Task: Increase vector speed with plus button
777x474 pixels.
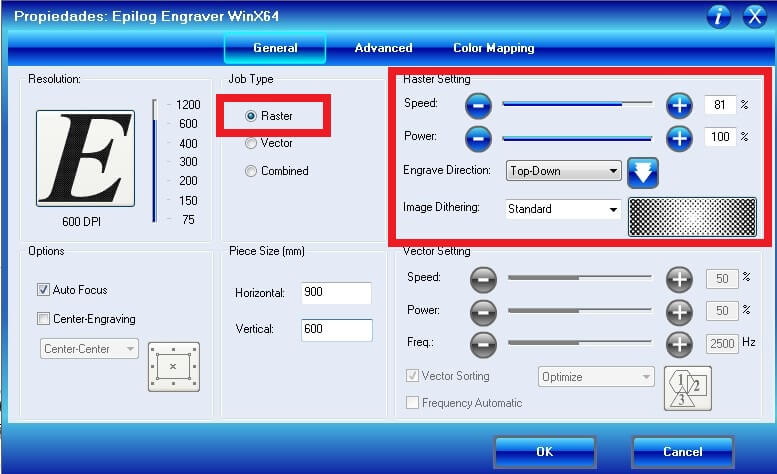Action: [x=679, y=279]
